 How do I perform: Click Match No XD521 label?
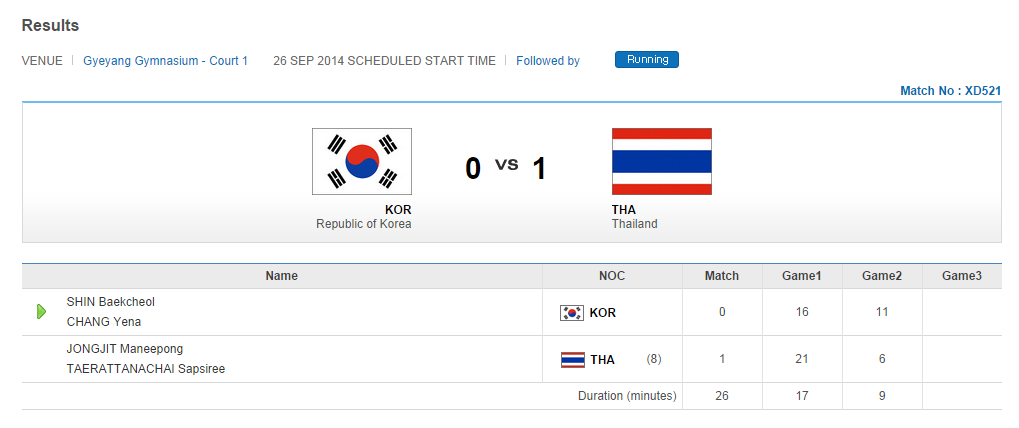[x=950, y=91]
